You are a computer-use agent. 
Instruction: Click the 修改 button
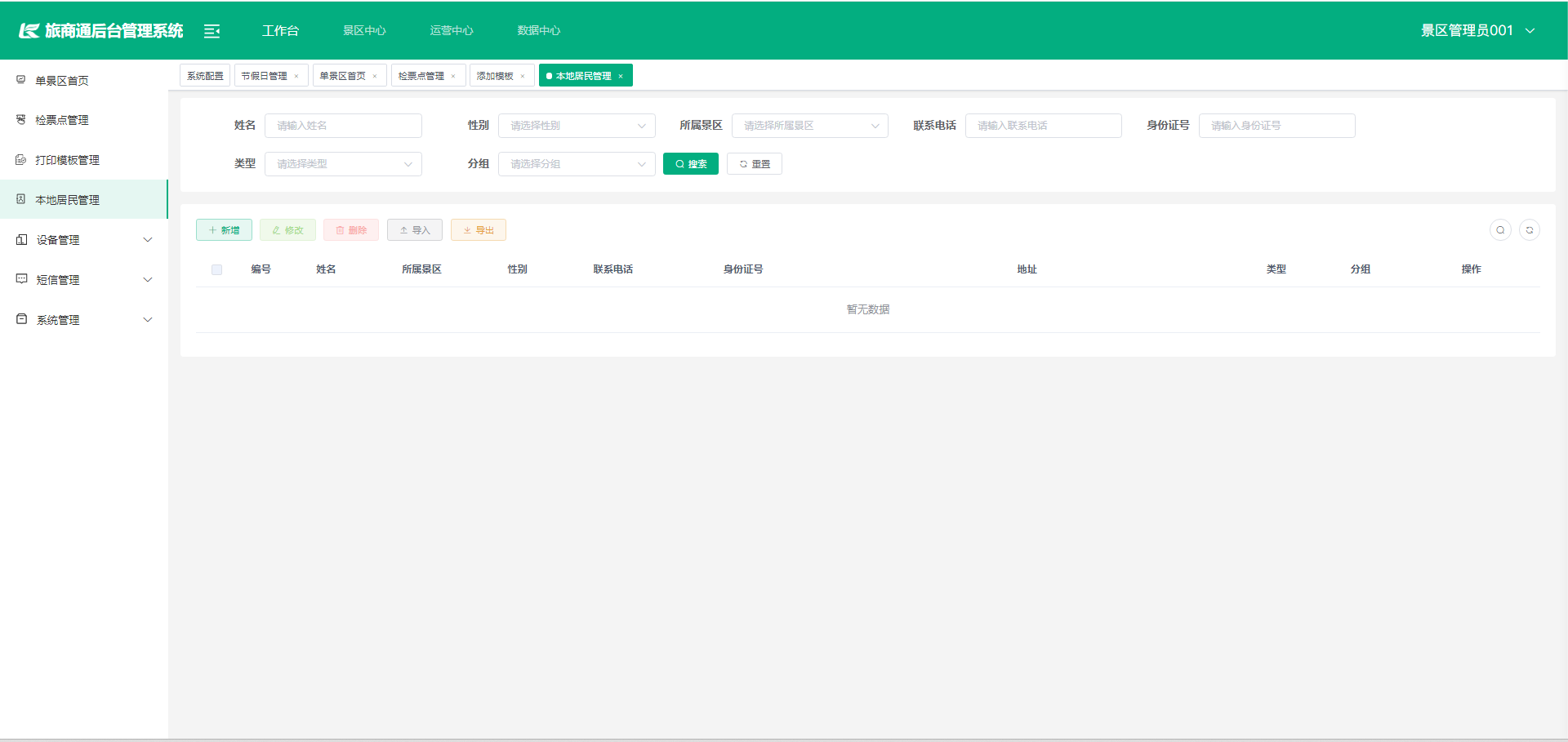[287, 230]
